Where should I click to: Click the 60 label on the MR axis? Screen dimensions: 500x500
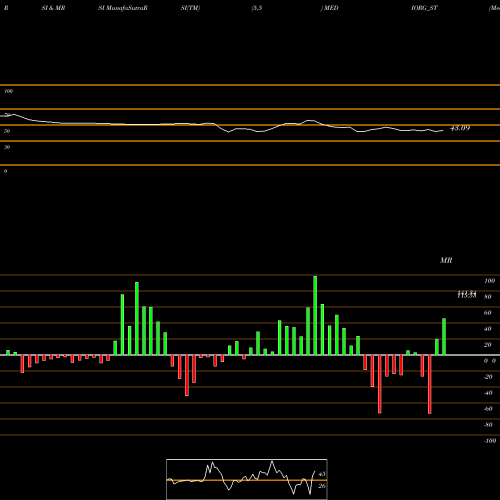488,313
